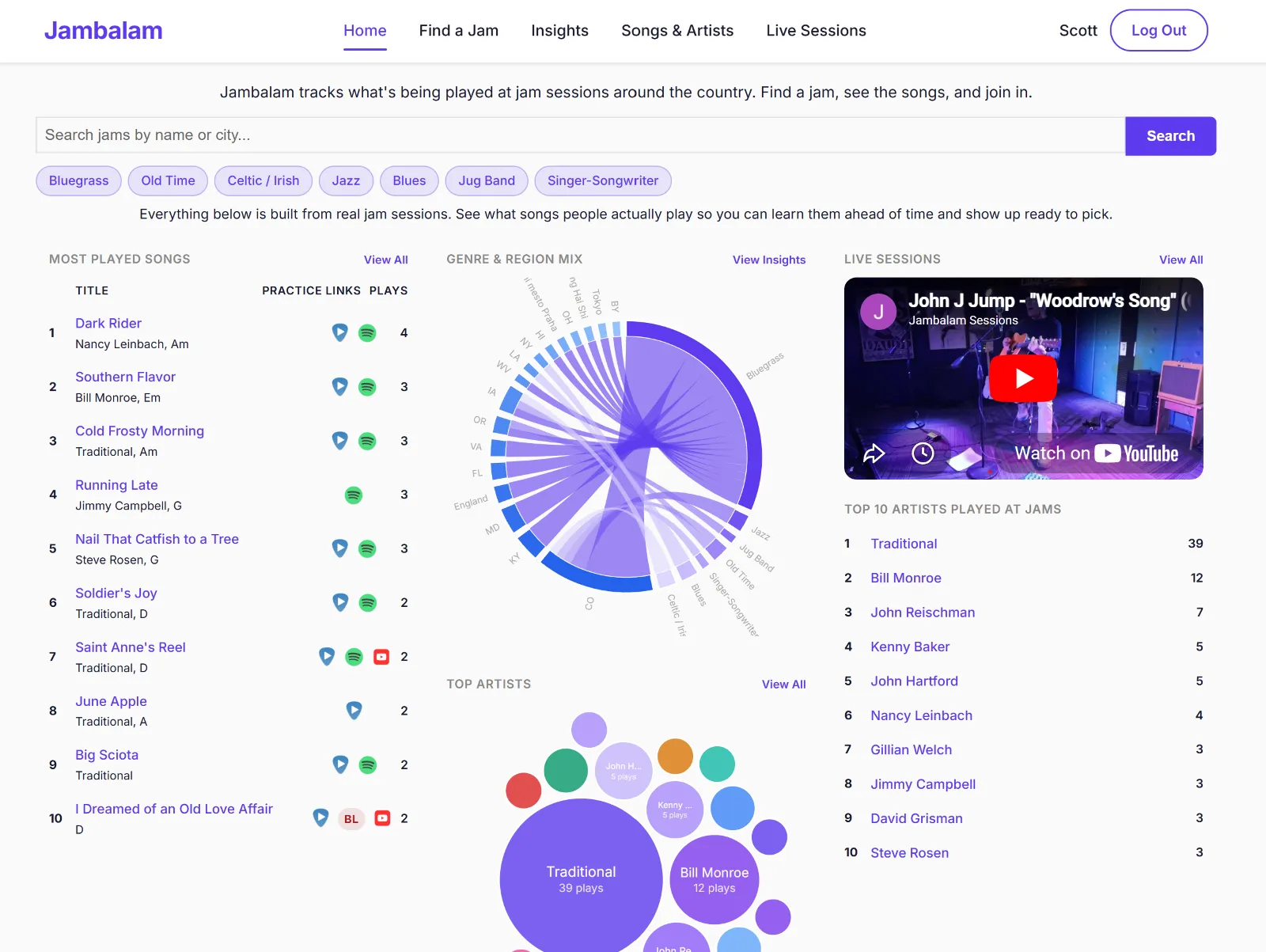Play the John J Jump video

pyautogui.click(x=1023, y=378)
